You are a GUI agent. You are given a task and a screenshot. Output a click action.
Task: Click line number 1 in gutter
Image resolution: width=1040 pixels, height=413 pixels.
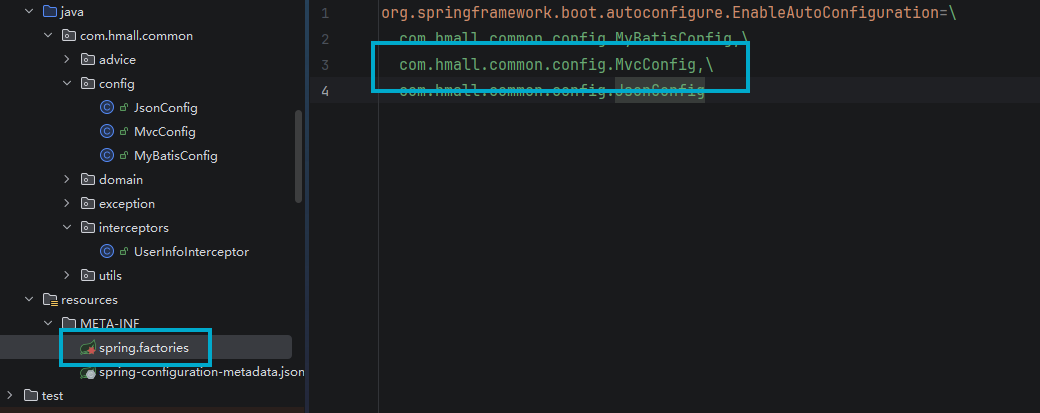pyautogui.click(x=324, y=13)
